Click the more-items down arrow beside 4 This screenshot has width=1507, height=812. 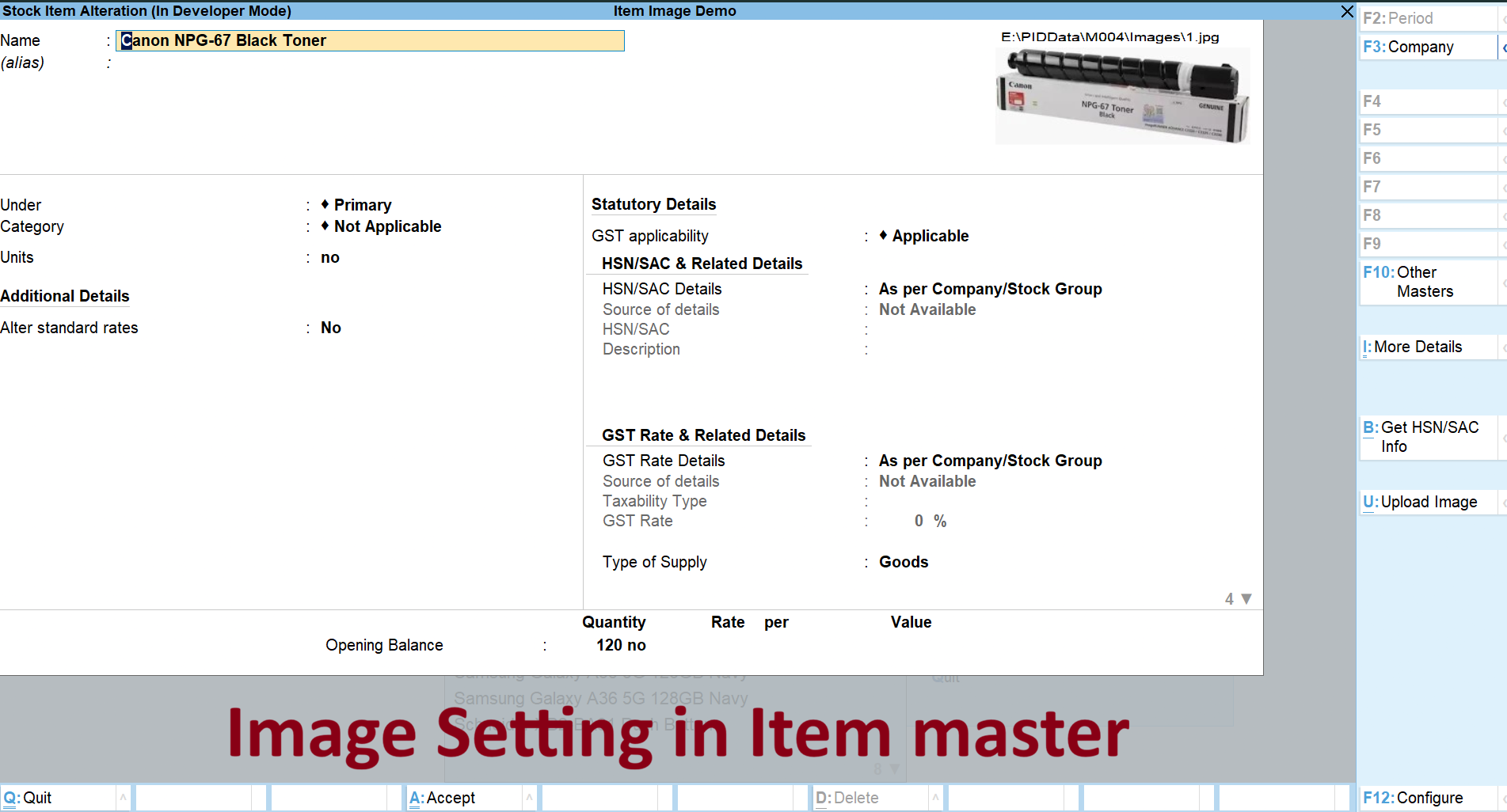click(x=1246, y=599)
